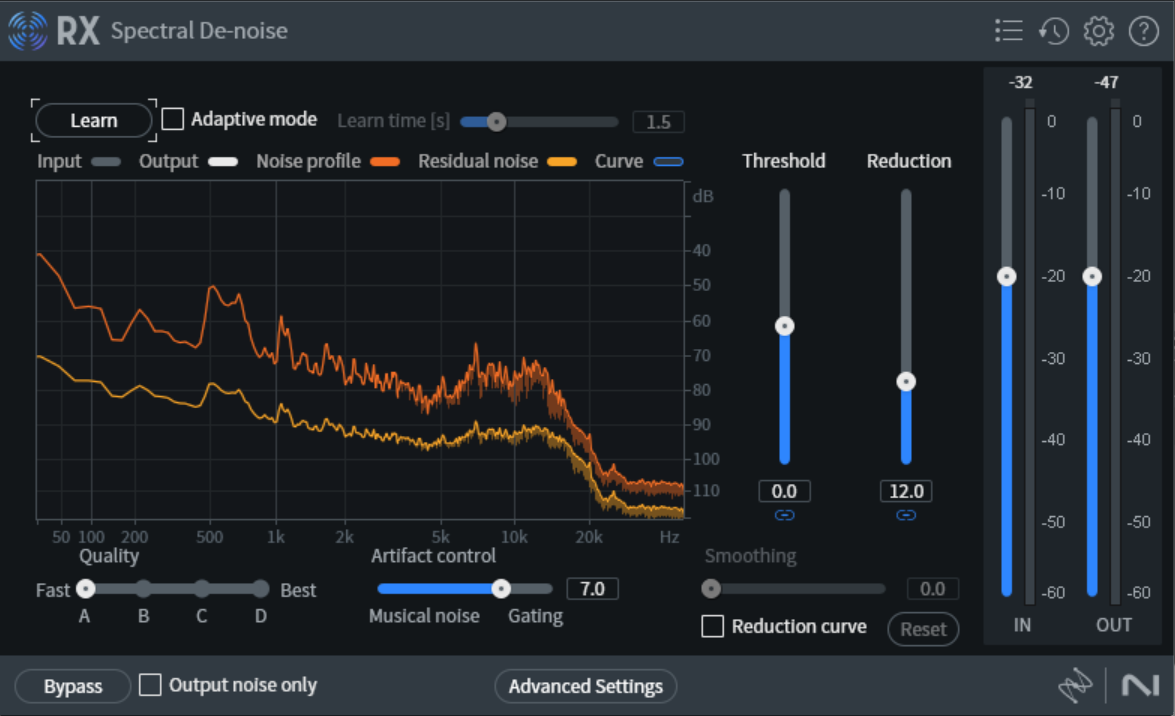Open Advanced Settings
Screen dimensions: 1175x716
[x=586, y=686]
